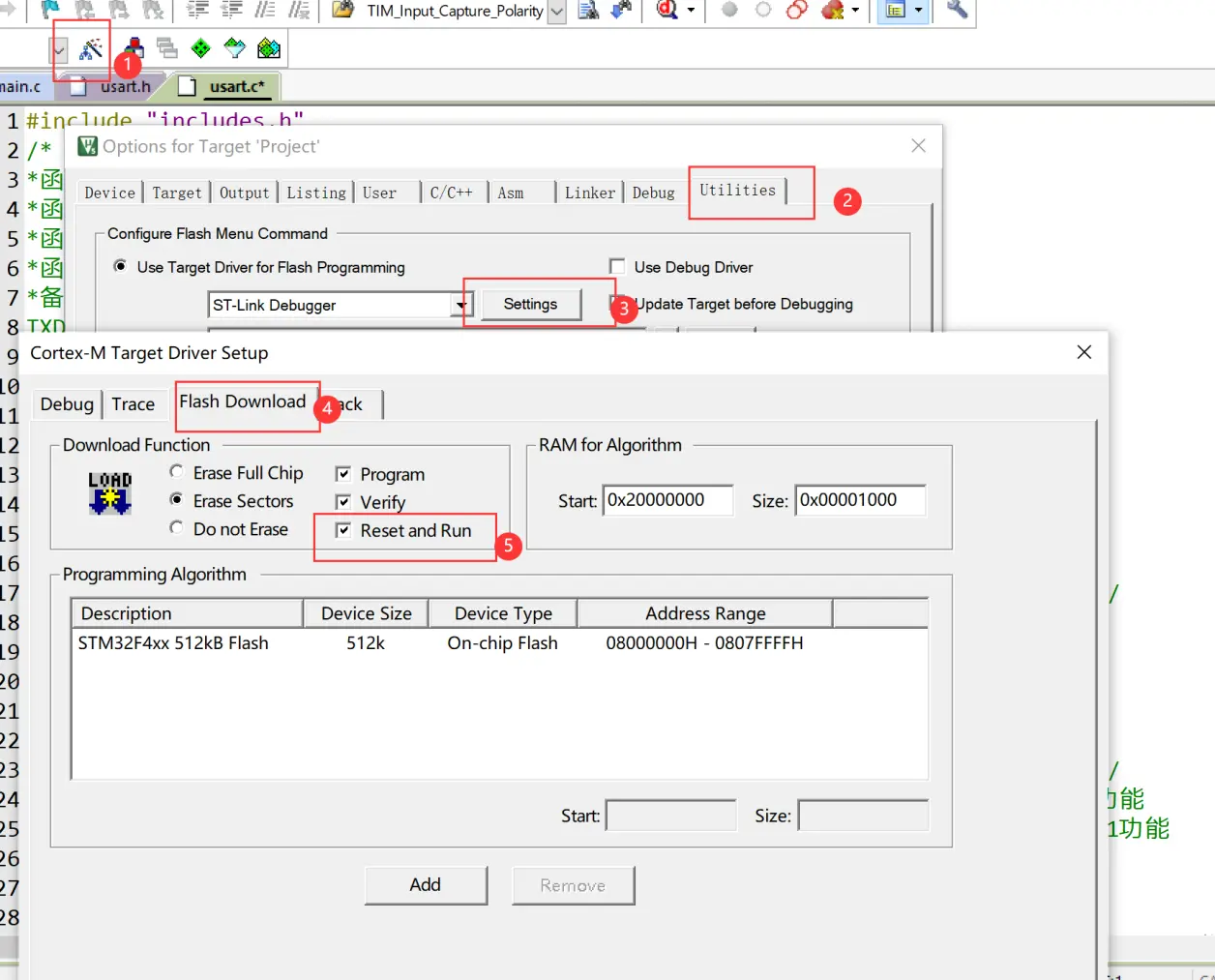Uncheck the Verify checkbox
Image resolution: width=1215 pixels, height=980 pixels.
pyautogui.click(x=343, y=502)
